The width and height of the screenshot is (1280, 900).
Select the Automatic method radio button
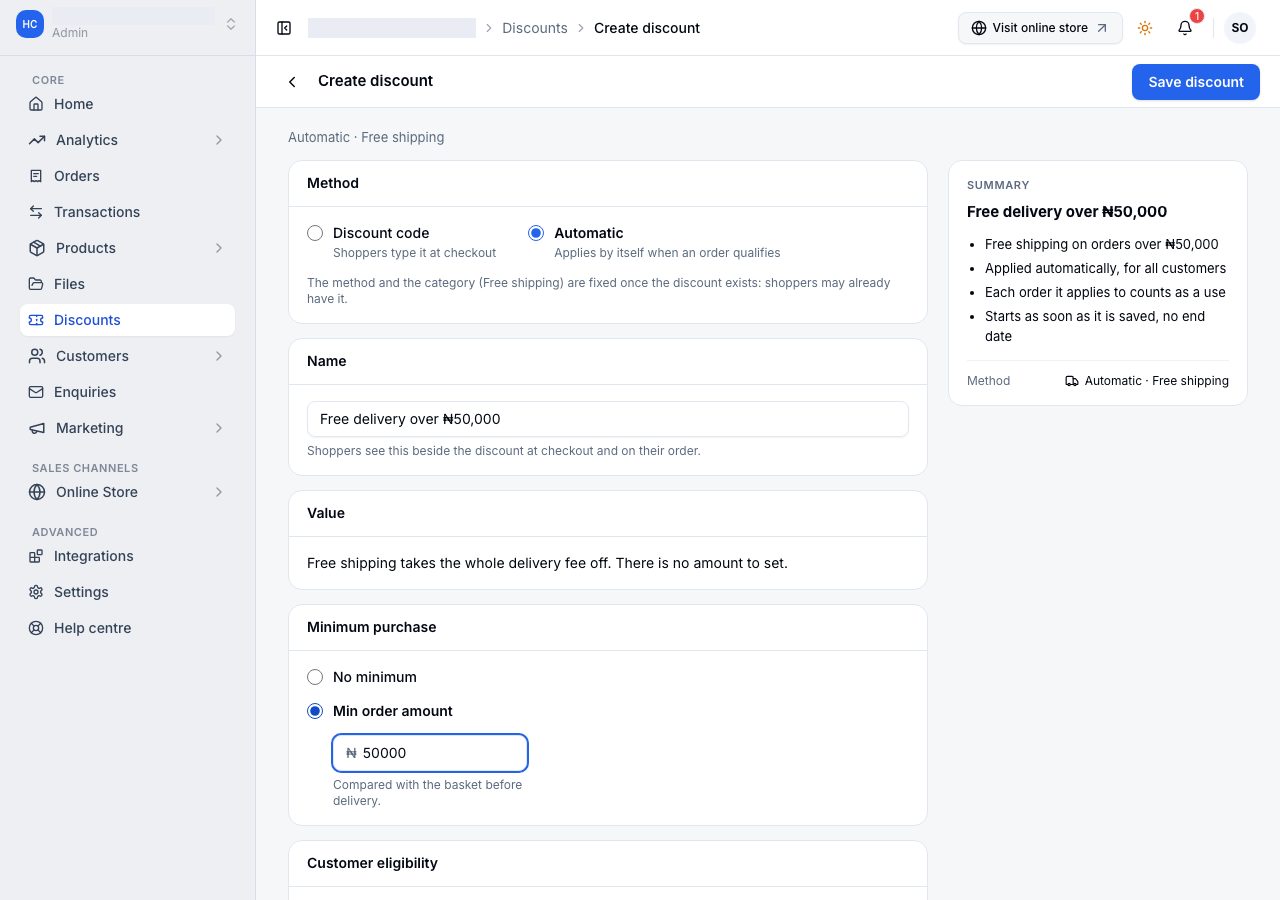pyautogui.click(x=536, y=233)
